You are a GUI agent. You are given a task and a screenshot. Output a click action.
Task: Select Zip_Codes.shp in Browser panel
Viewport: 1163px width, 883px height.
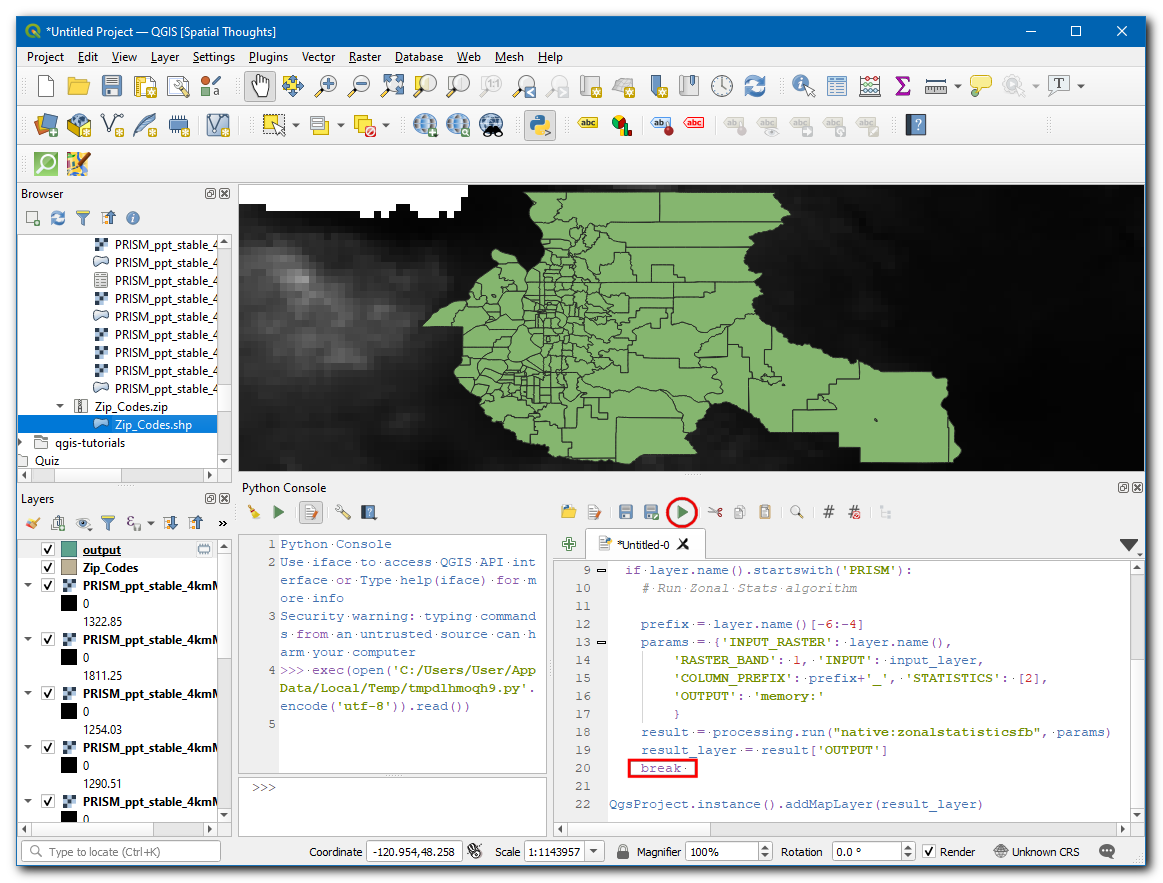pyautogui.click(x=153, y=425)
